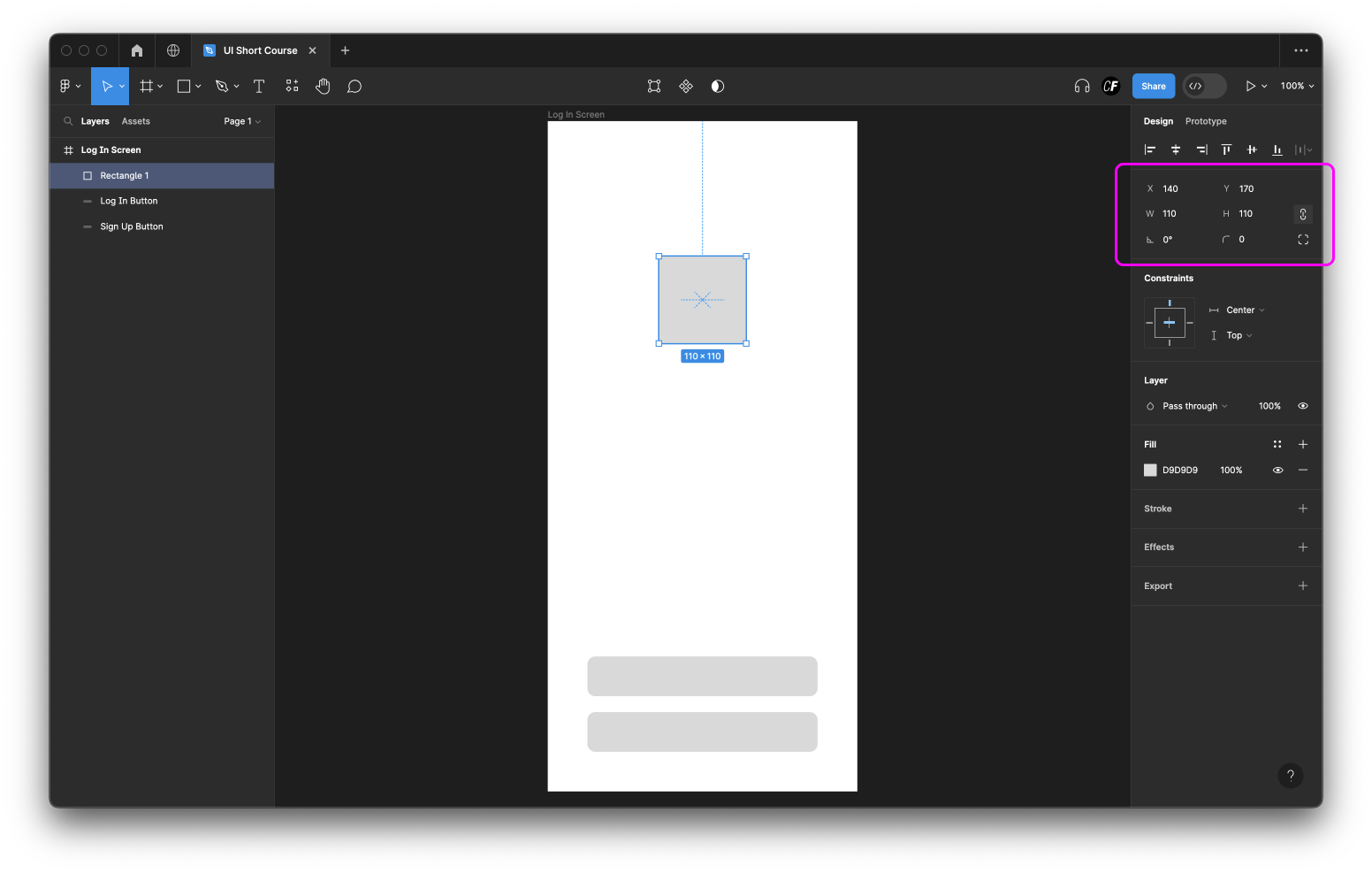Add a new fill with plus
Image resolution: width=1372 pixels, height=873 pixels.
[x=1303, y=444]
